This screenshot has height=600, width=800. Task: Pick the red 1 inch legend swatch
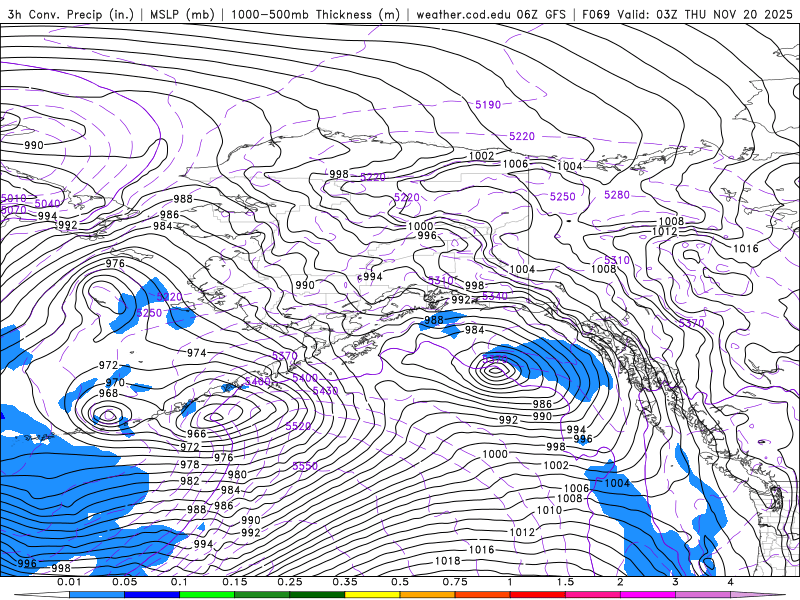tap(538, 595)
